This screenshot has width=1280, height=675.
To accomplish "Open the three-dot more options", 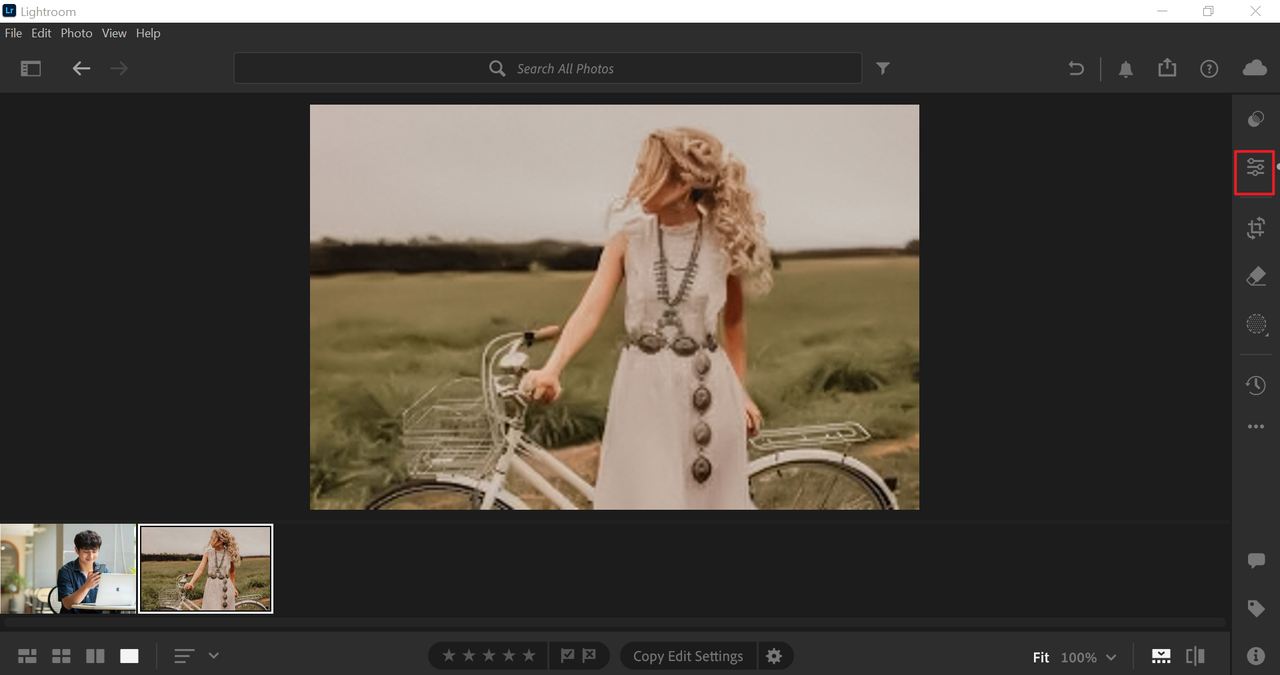I will pyautogui.click(x=1256, y=427).
